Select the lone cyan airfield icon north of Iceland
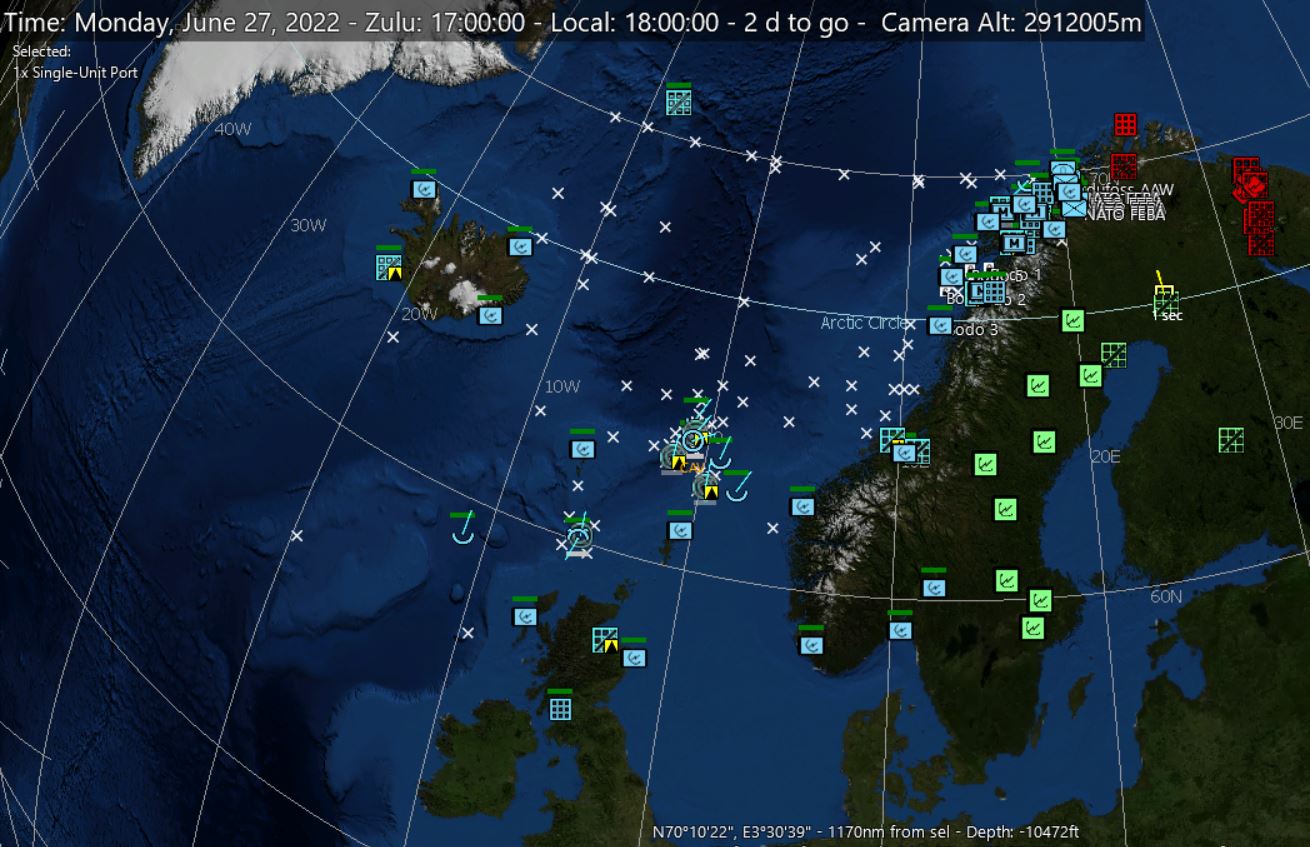Viewport: 1310px width, 847px height. [679, 102]
